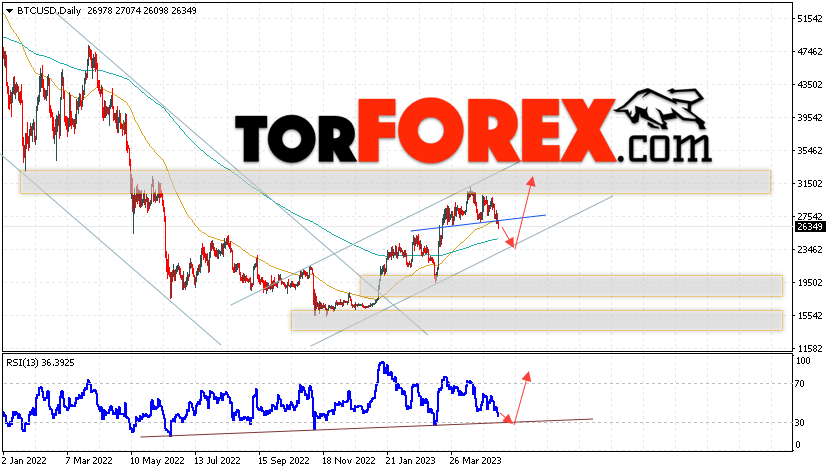Click the 19502 price axis value
This screenshot has width=833, height=472.
click(x=810, y=282)
